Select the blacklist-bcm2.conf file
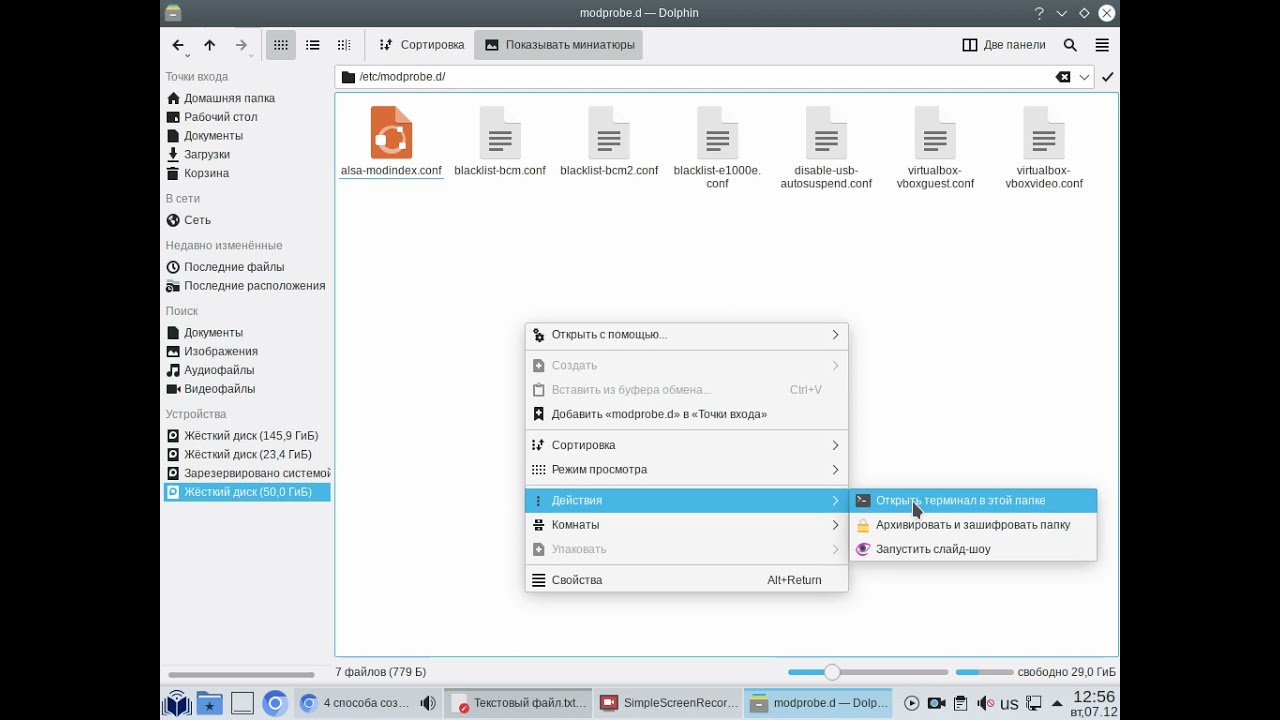The height and width of the screenshot is (720, 1280). tap(609, 142)
